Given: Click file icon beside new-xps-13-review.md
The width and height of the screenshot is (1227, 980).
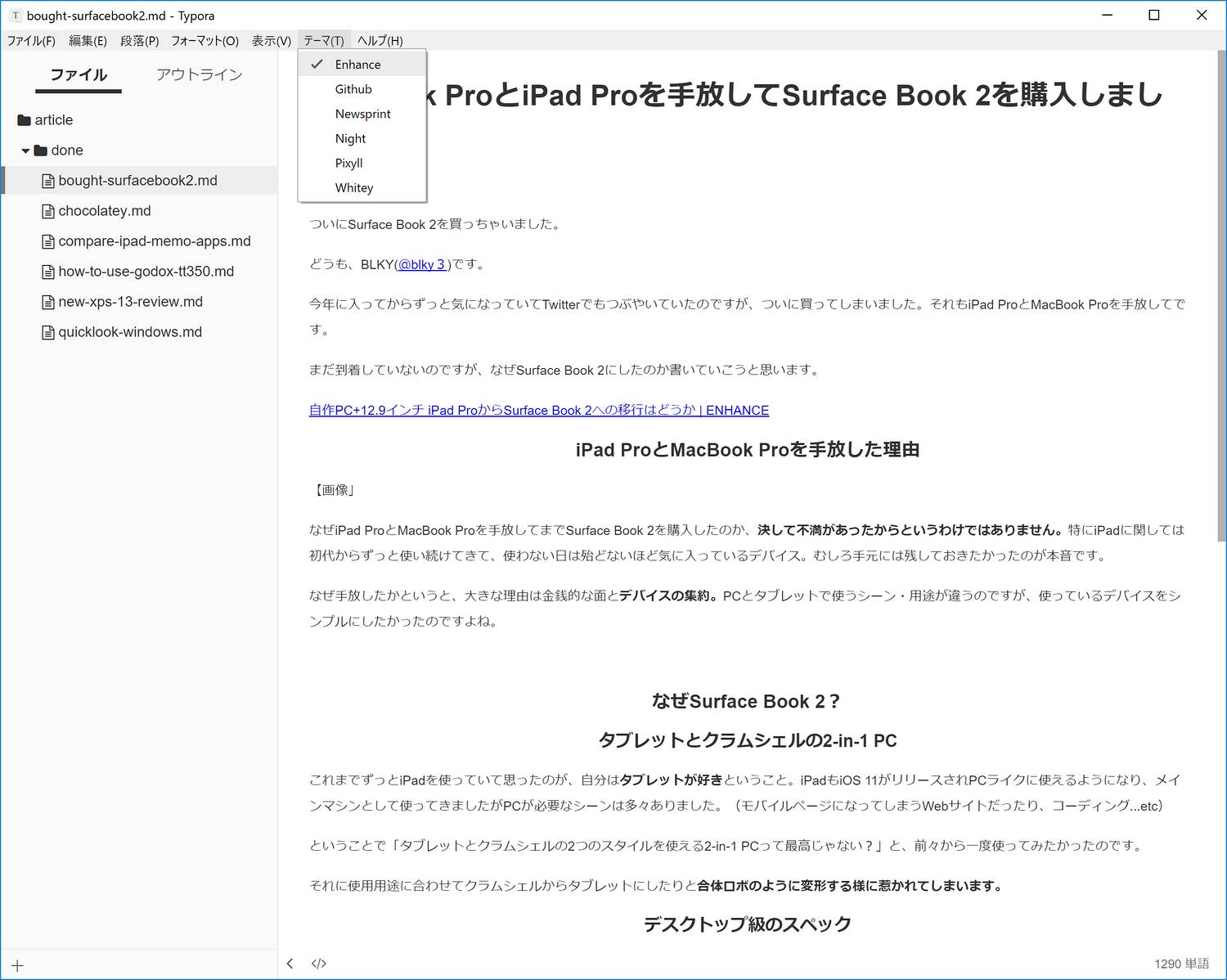Looking at the screenshot, I should [x=48, y=302].
